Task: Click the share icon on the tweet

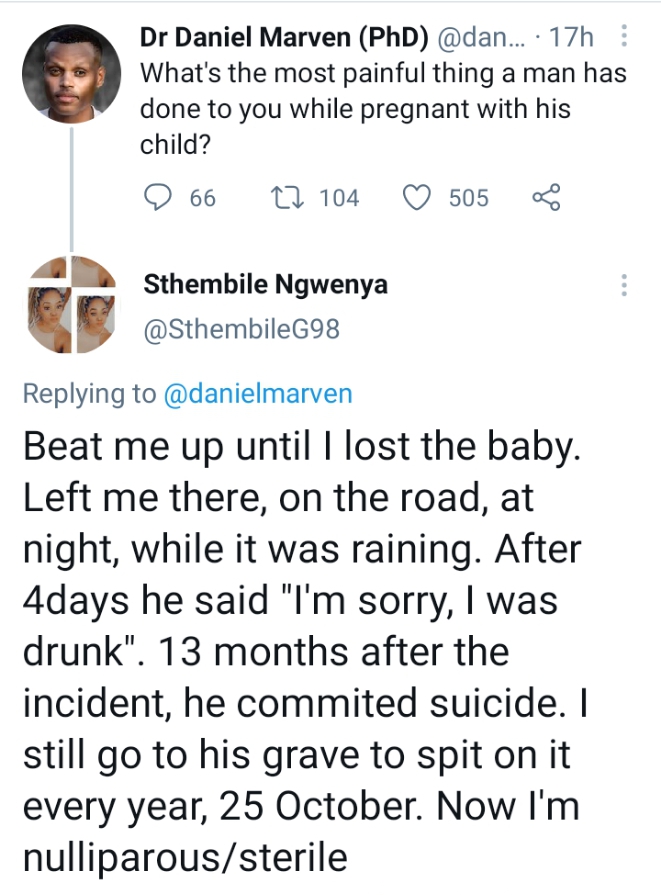Action: point(546,198)
